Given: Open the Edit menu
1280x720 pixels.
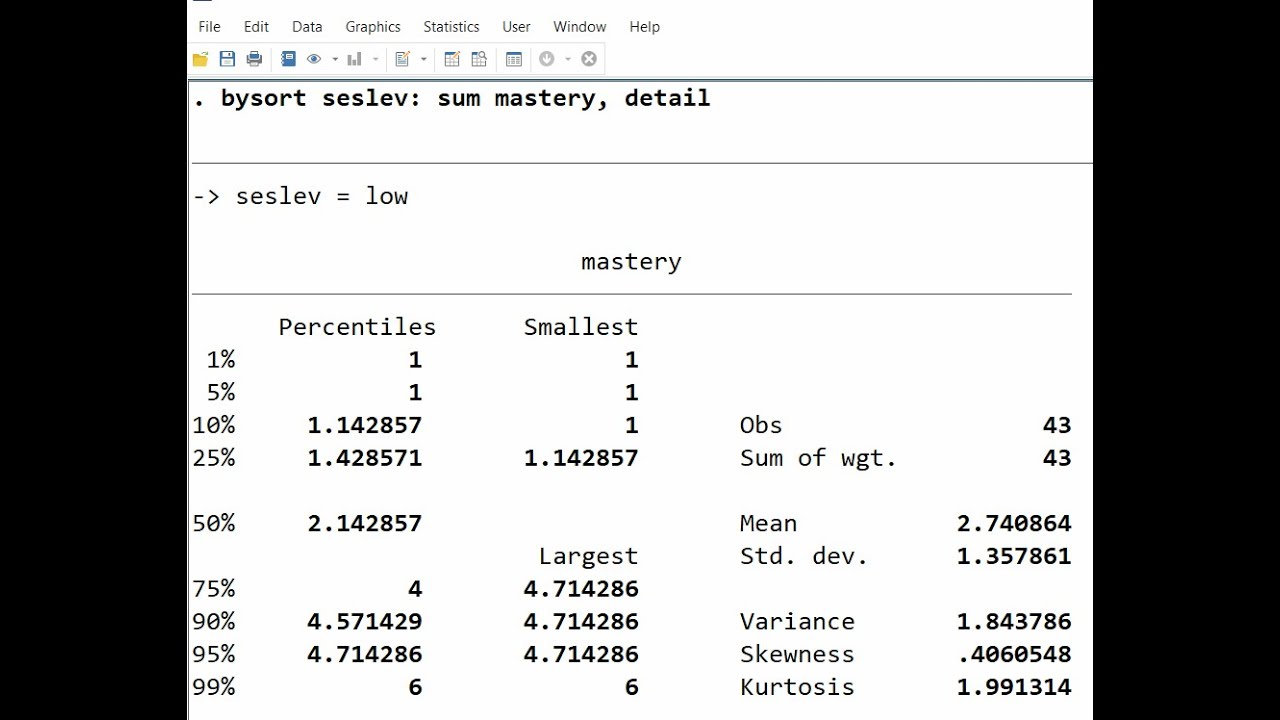Looking at the screenshot, I should point(256,27).
